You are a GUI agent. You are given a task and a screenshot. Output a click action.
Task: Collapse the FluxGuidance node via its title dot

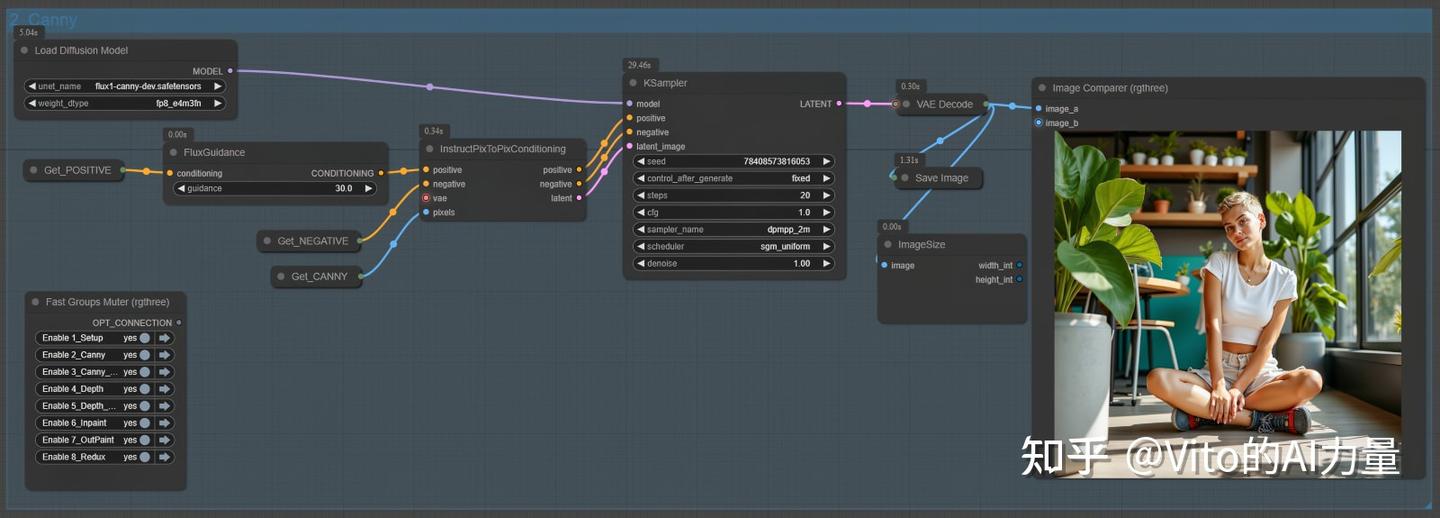[x=173, y=153]
